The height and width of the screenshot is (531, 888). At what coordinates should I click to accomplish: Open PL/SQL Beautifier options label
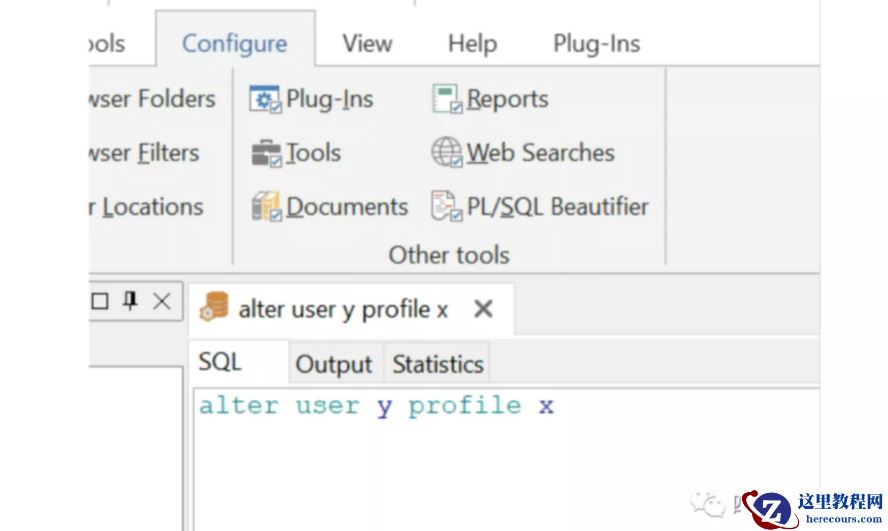(x=557, y=207)
